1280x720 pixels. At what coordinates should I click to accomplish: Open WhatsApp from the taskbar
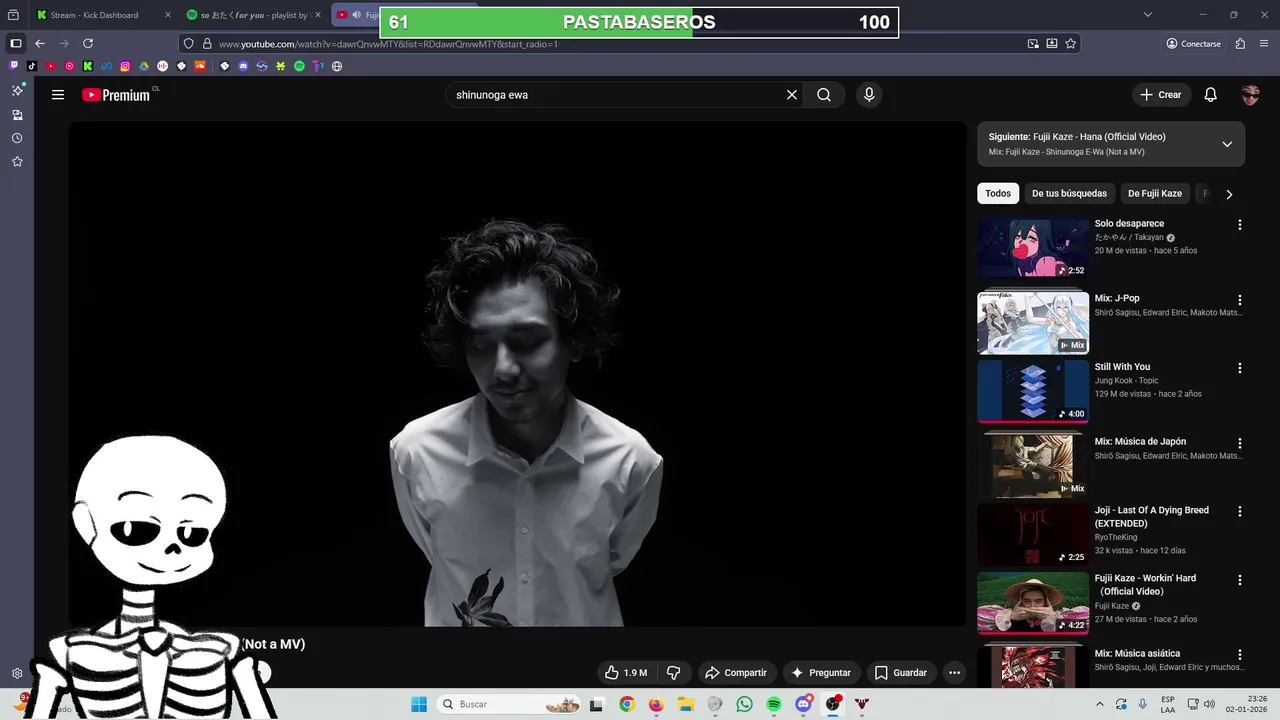coord(744,704)
